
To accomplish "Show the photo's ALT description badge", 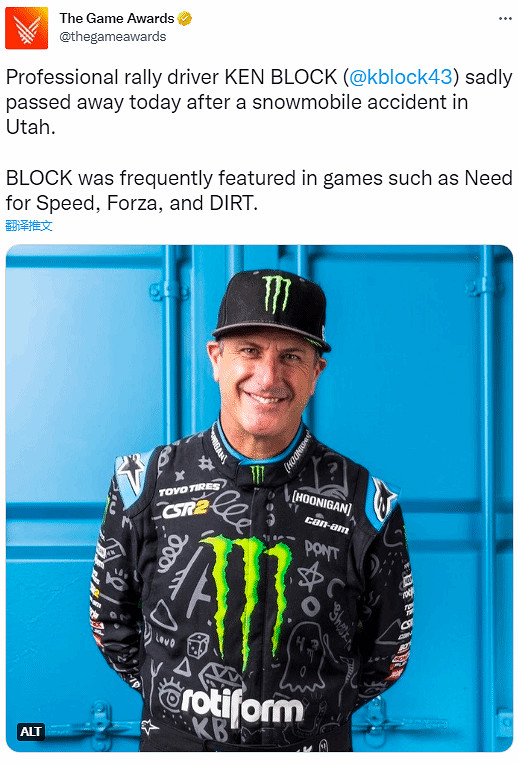I will tap(31, 731).
